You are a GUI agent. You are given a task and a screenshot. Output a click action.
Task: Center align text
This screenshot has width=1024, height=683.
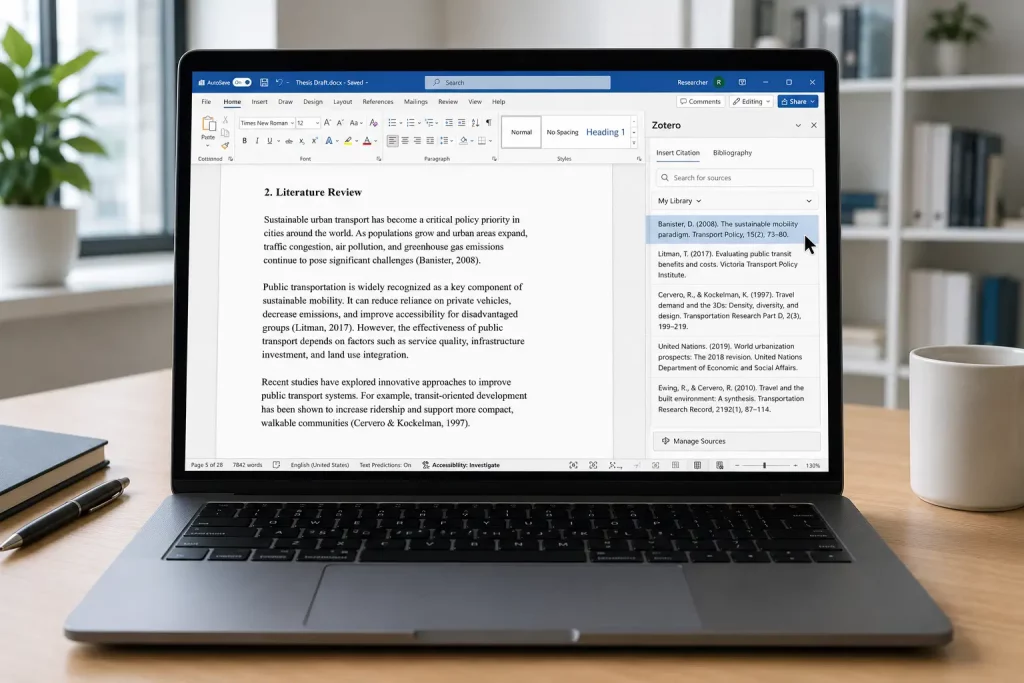[x=405, y=140]
